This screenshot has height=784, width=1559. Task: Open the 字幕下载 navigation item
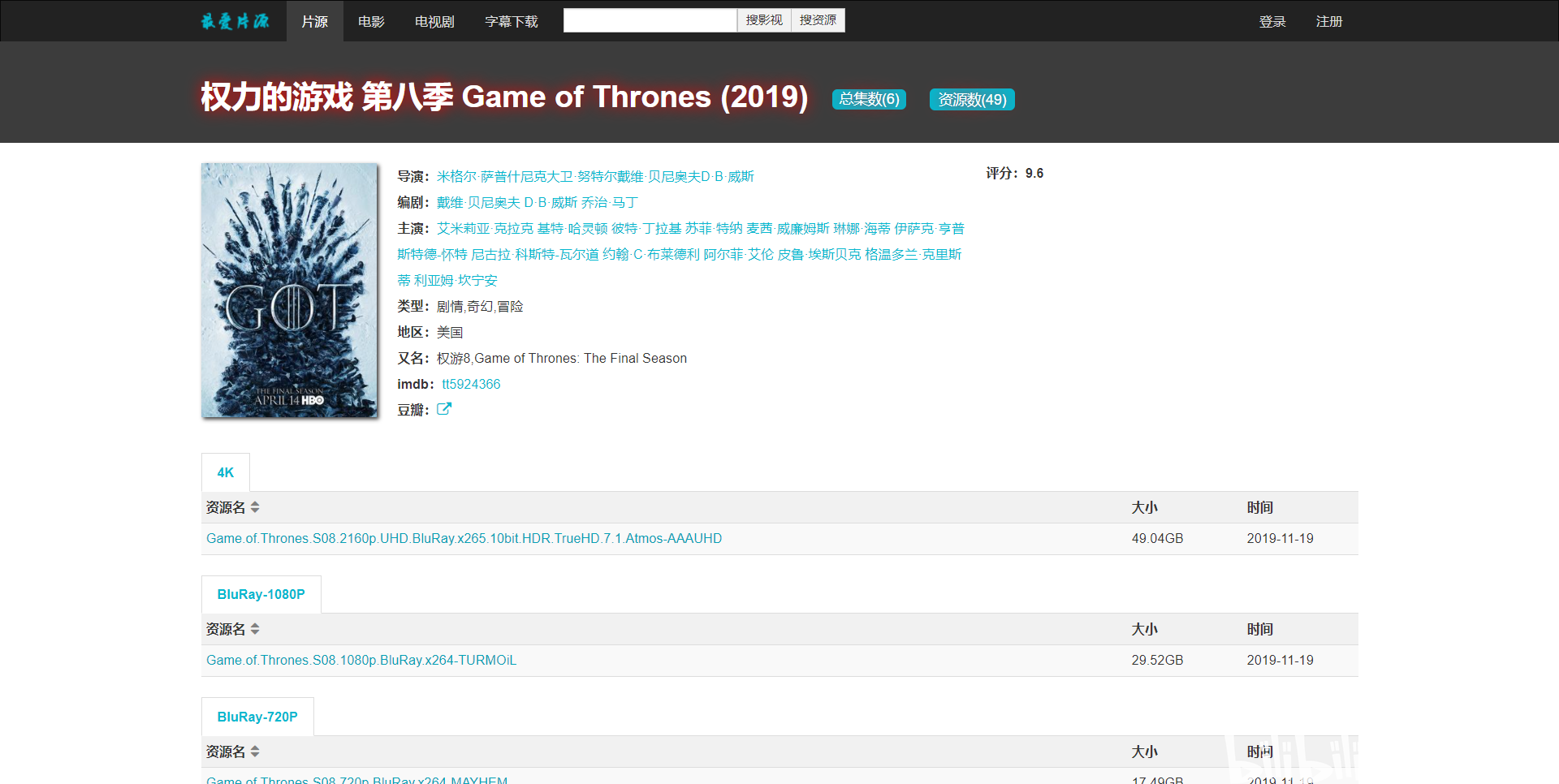[512, 21]
